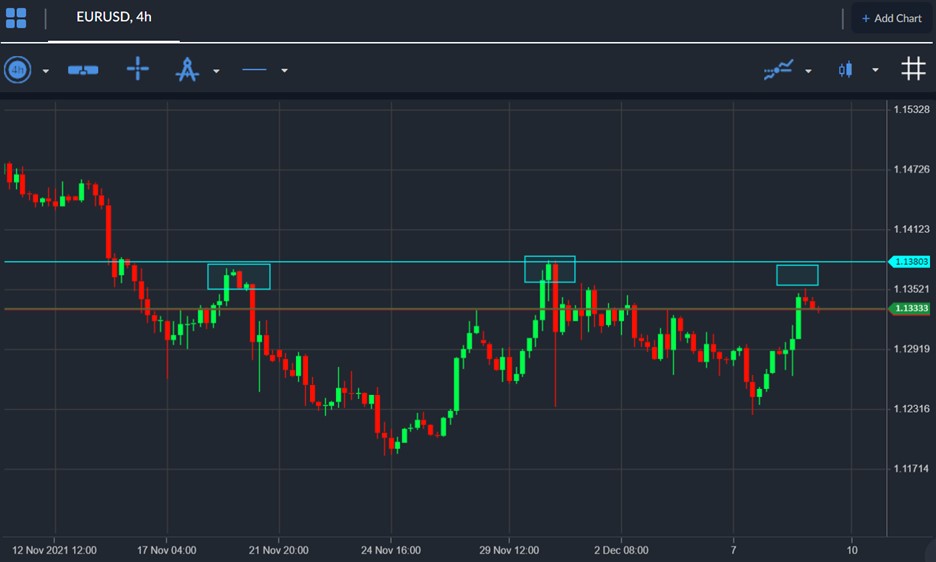Click the 2 Dec 08:00 time label

[x=621, y=550]
